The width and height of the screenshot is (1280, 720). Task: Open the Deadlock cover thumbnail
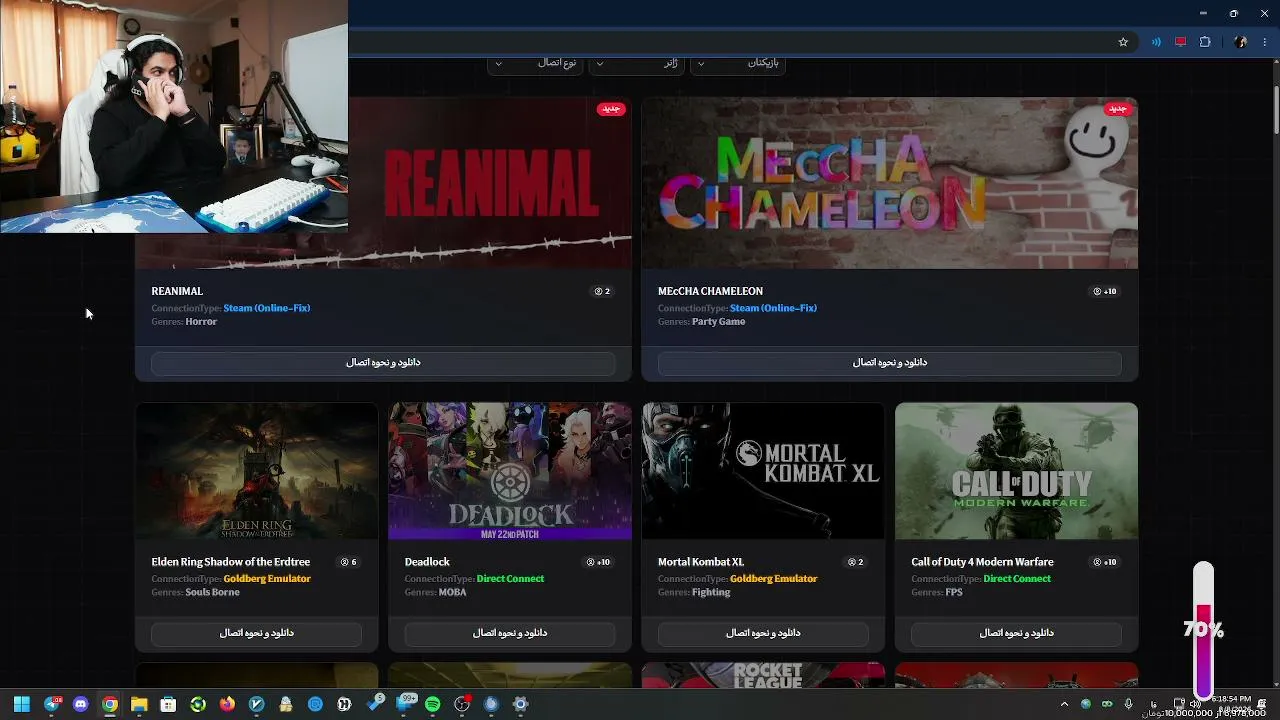pyautogui.click(x=510, y=471)
